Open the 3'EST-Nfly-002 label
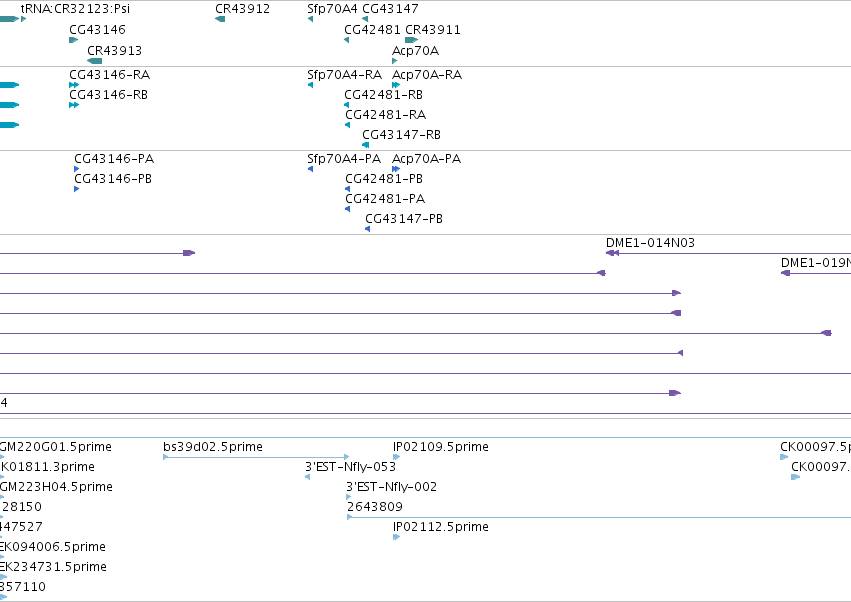Viewport: 851px width, 602px height. [x=392, y=487]
